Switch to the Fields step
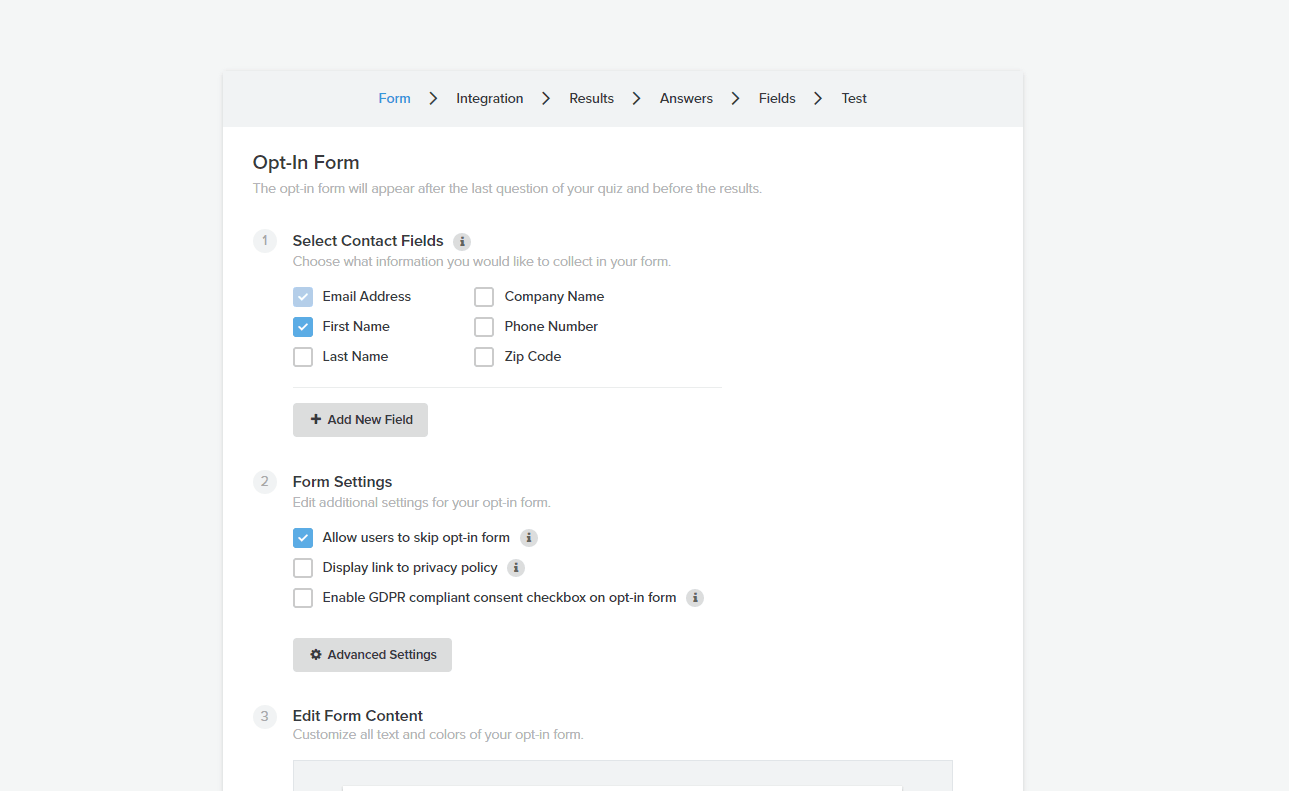 (777, 98)
